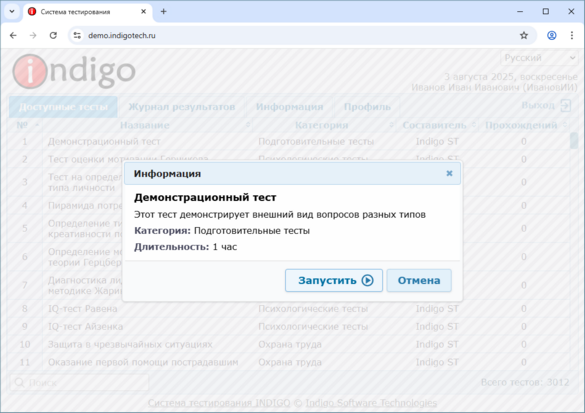This screenshot has height=413, width=585.
Task: Open a new browser tab
Action: [x=163, y=12]
